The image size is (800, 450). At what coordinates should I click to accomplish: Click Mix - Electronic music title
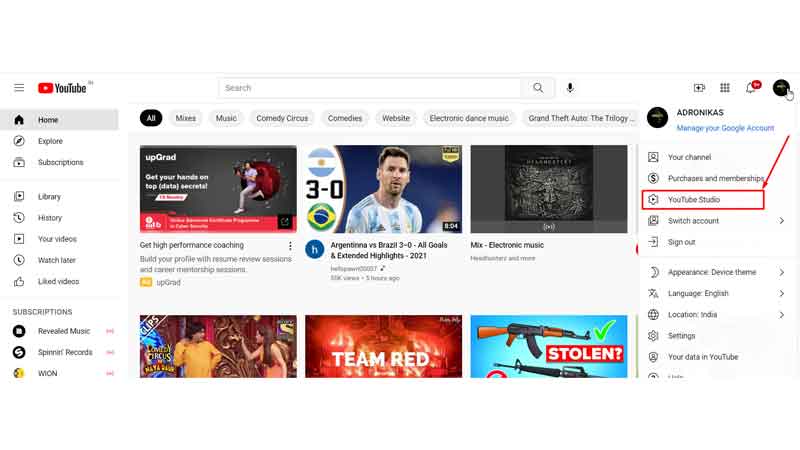(x=507, y=245)
